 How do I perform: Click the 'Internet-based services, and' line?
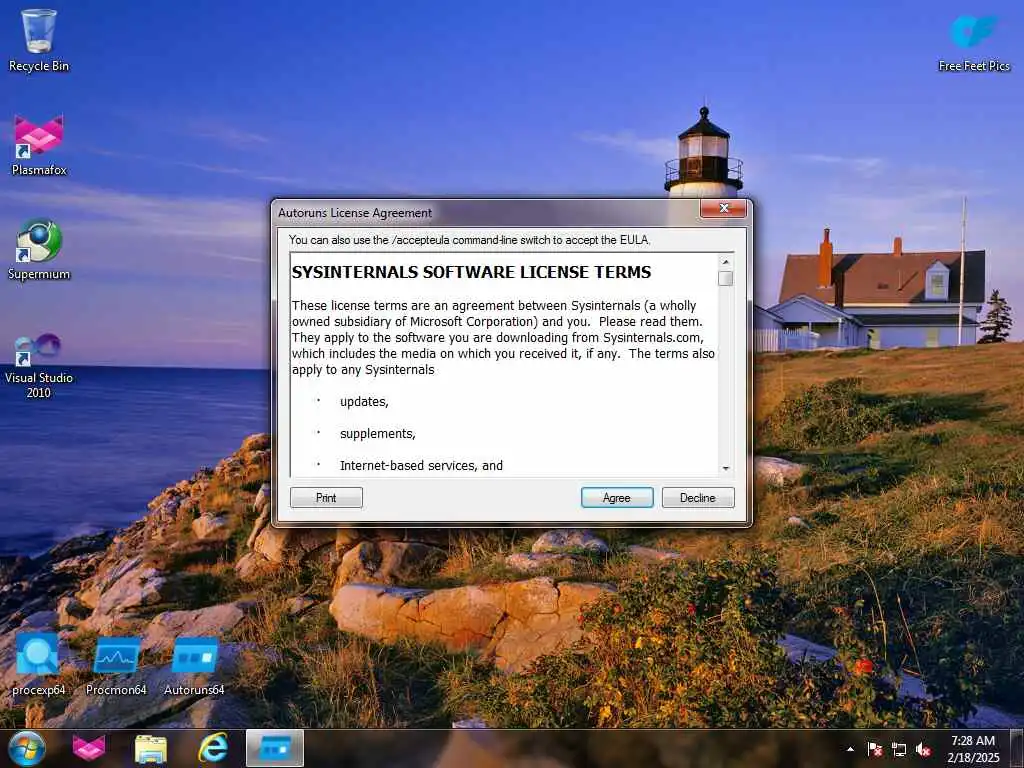coord(421,466)
